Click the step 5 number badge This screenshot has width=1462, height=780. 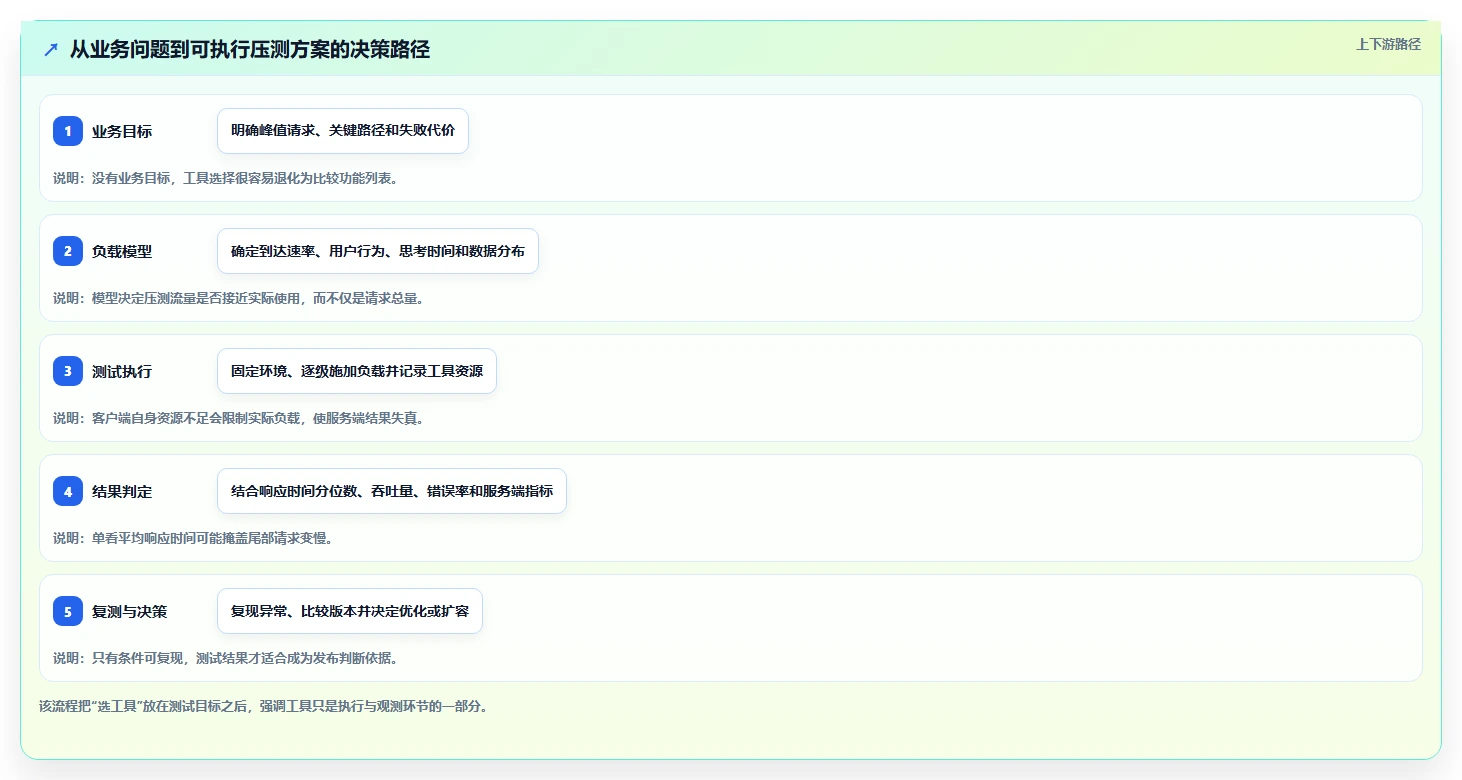68,611
